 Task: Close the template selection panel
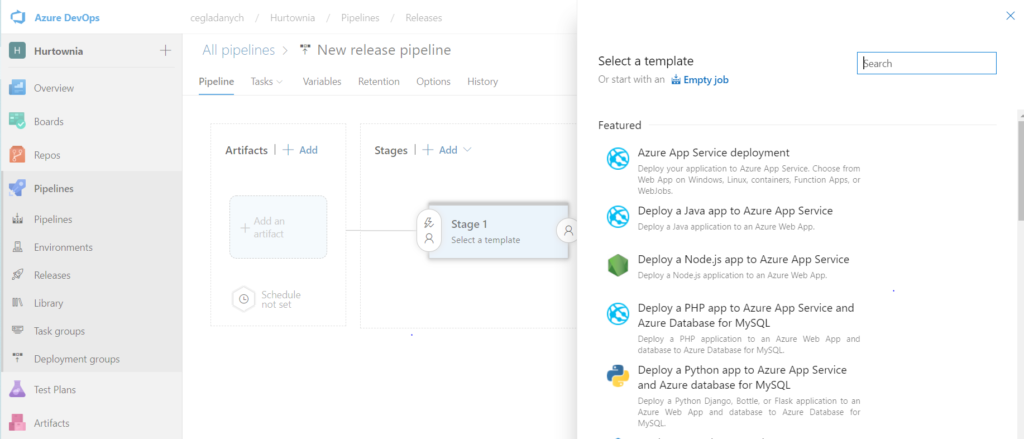click(x=1010, y=16)
